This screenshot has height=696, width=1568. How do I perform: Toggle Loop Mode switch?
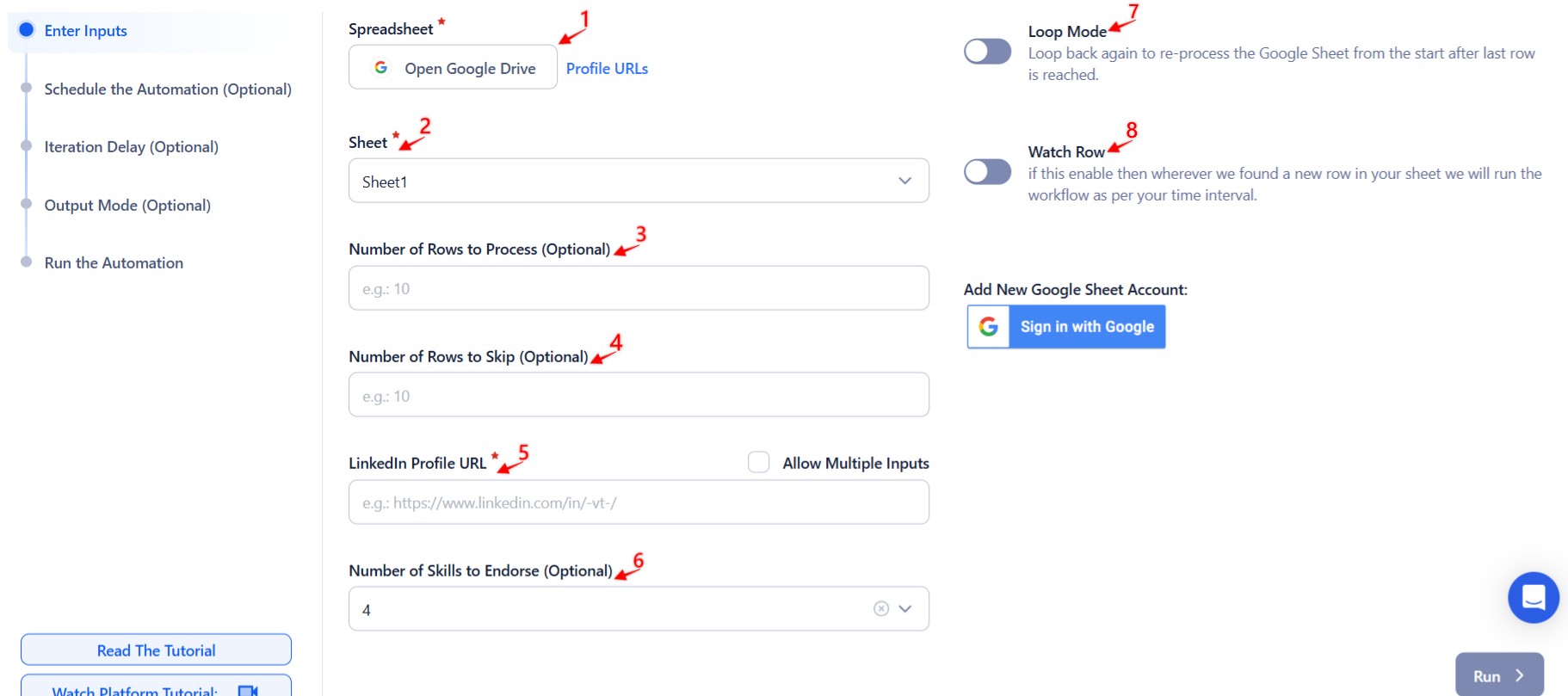(x=987, y=52)
